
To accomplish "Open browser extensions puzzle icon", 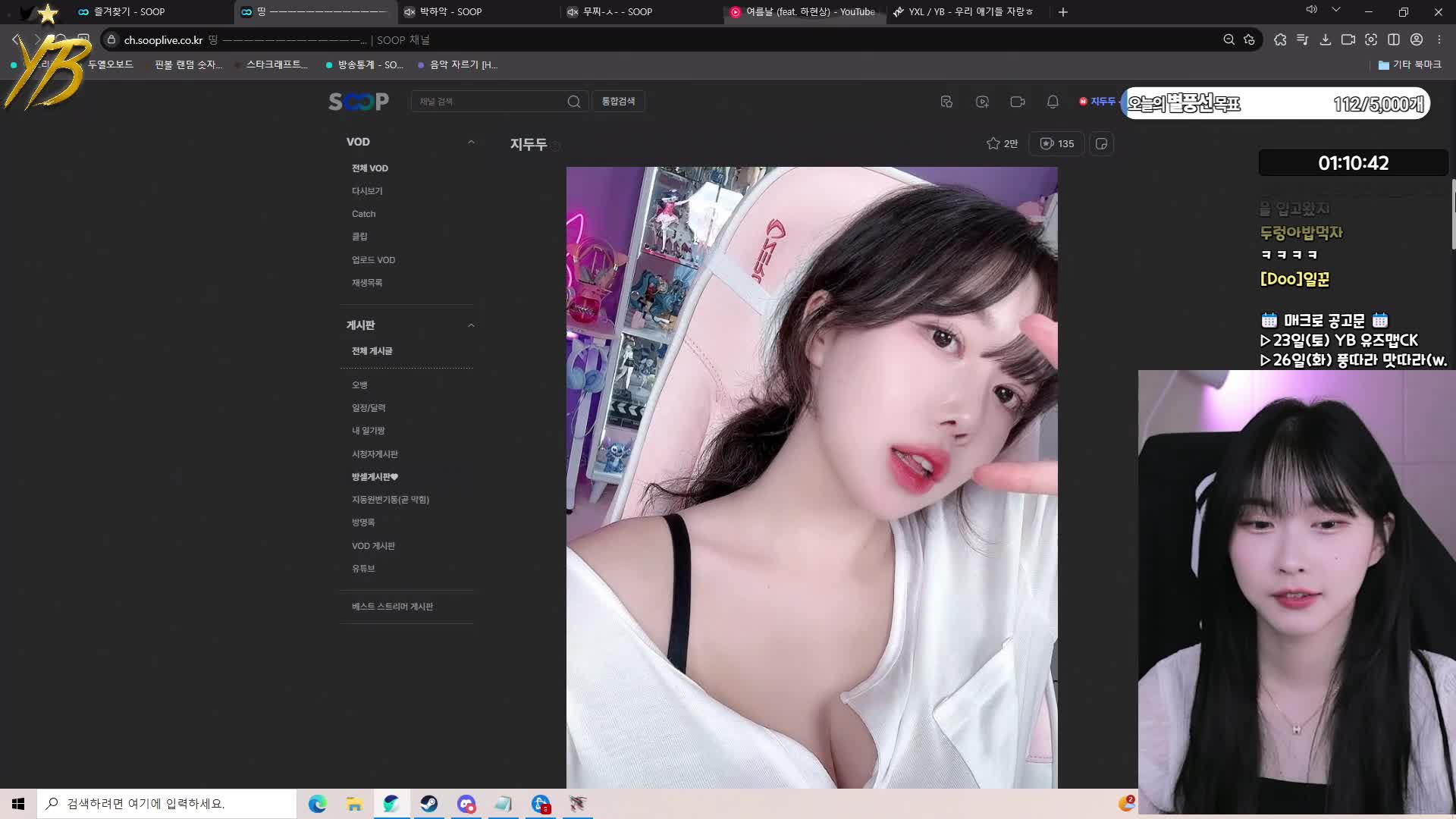I will (1280, 39).
